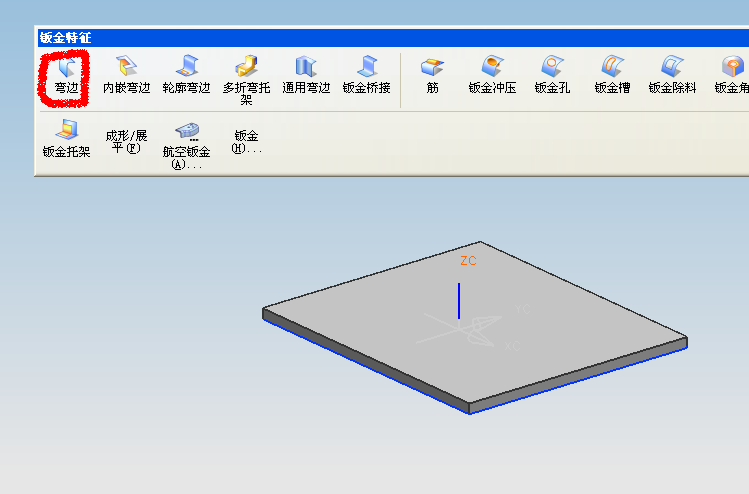Select the blue highlighted front-left bottom edge of plate
This screenshot has height=494, width=749.
[x=366, y=366]
